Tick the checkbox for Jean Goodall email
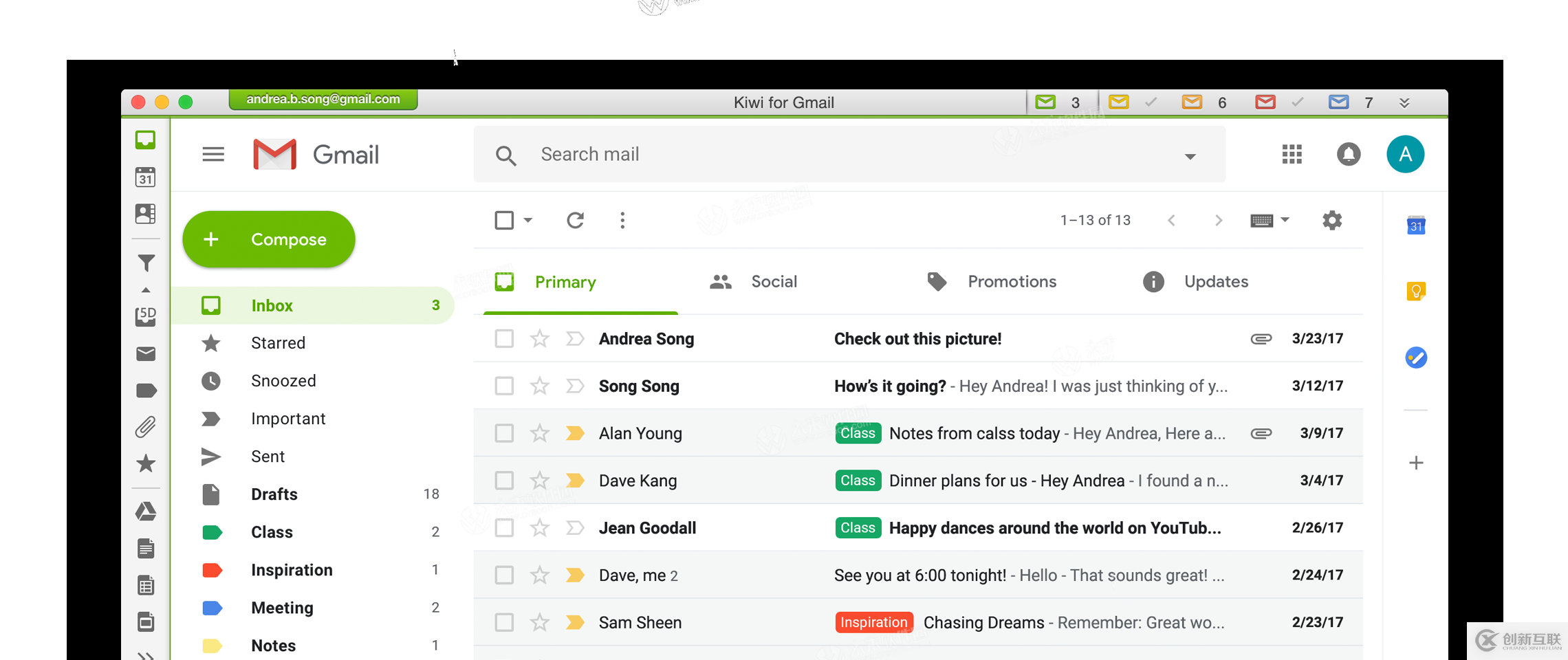Viewport: 1568px width, 660px height. (504, 528)
